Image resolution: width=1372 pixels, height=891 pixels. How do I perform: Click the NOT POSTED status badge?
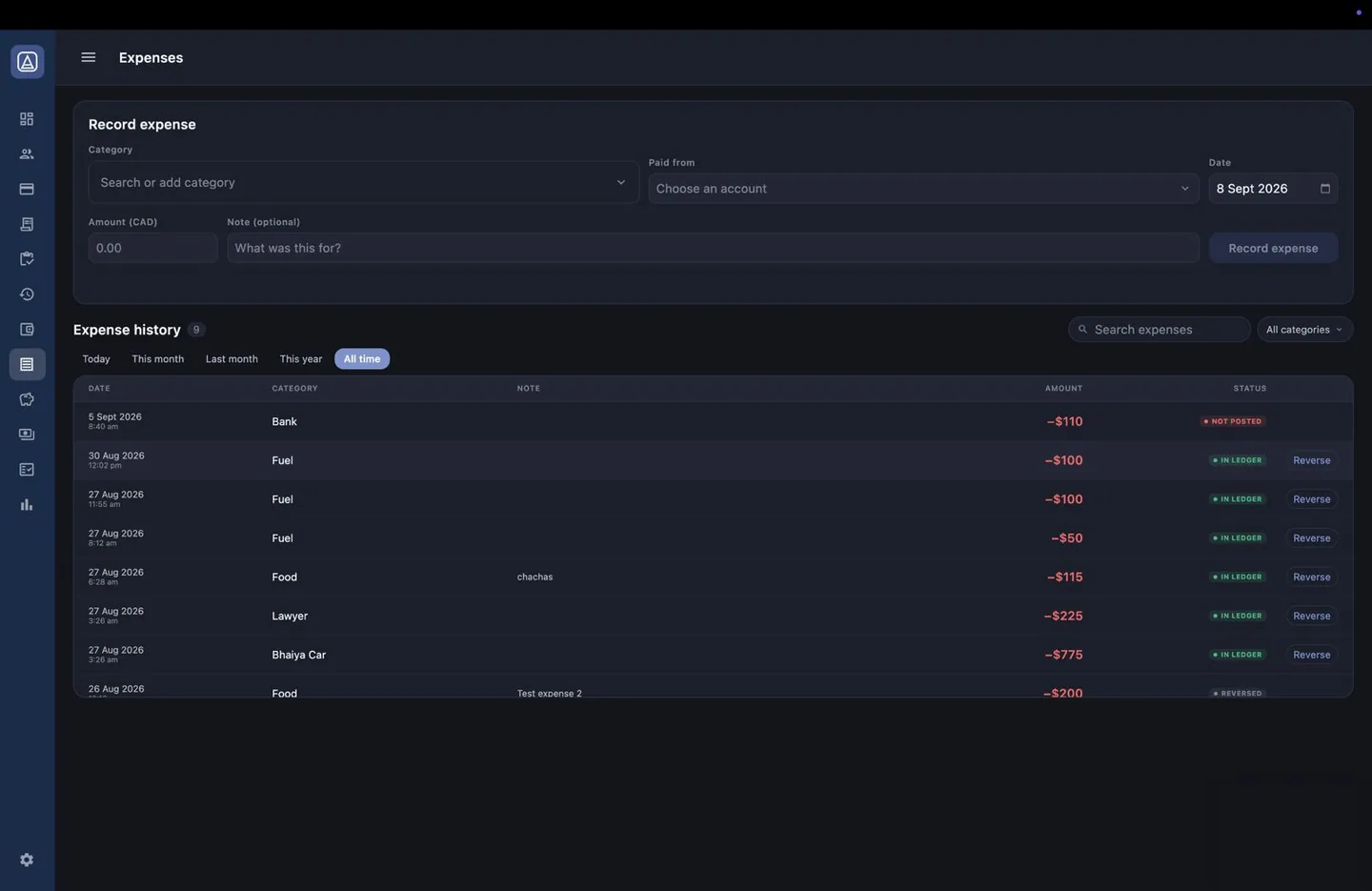click(1232, 421)
